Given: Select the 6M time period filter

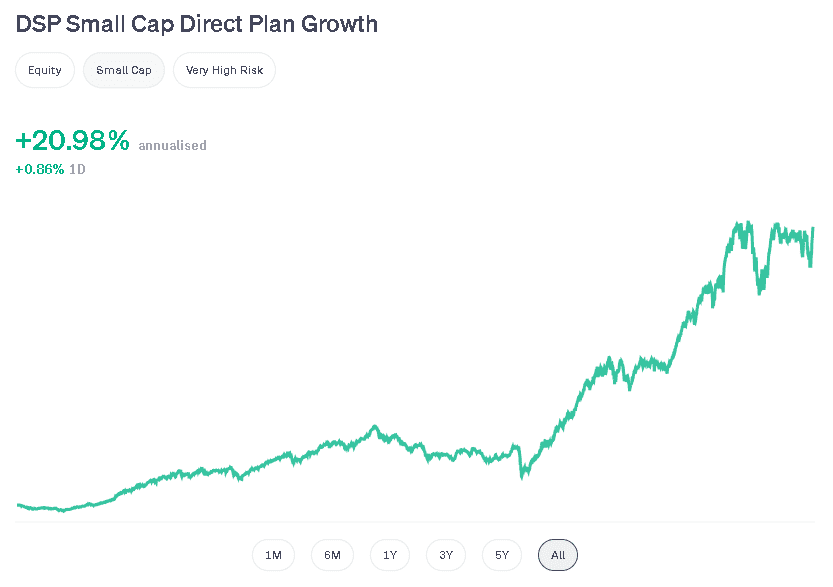Looking at the screenshot, I should point(332,555).
